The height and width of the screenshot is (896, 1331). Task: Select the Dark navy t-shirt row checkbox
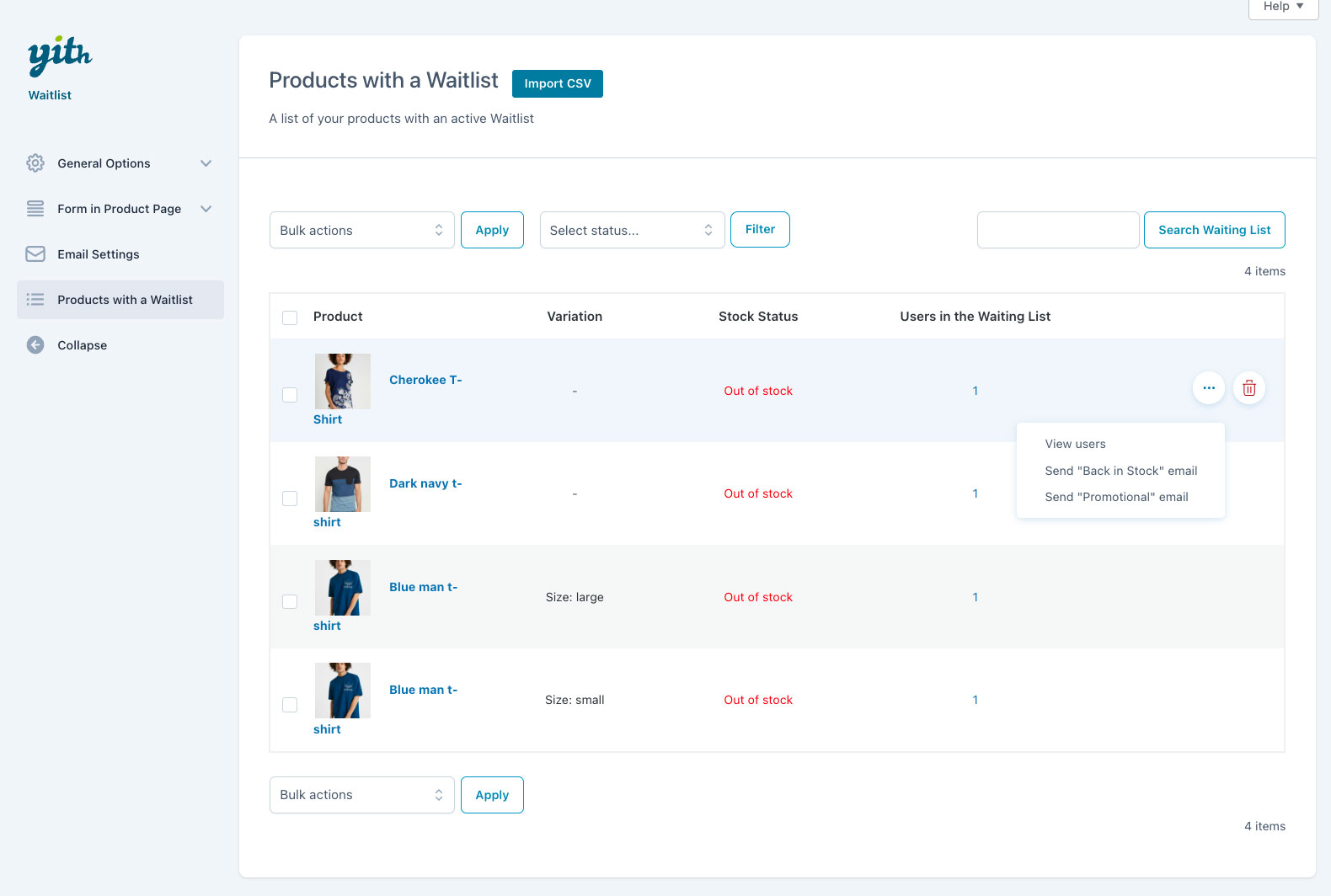[290, 499]
